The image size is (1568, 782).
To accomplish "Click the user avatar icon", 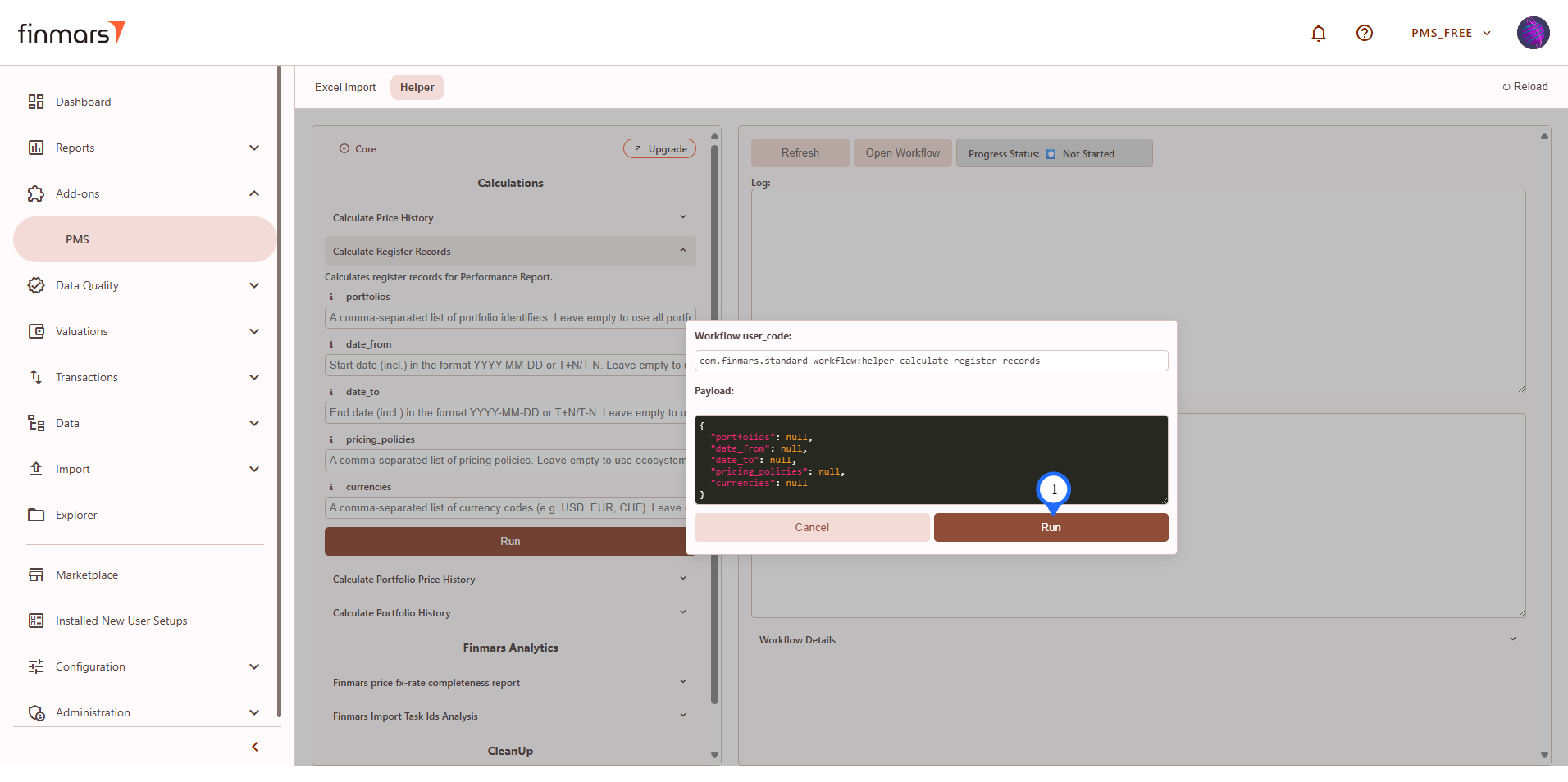I will [1532, 33].
